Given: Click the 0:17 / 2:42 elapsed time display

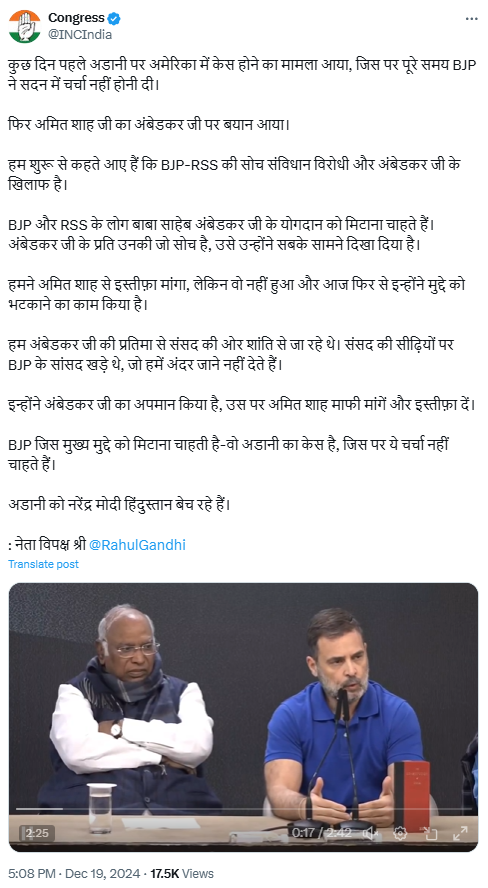Looking at the screenshot, I should (322, 832).
